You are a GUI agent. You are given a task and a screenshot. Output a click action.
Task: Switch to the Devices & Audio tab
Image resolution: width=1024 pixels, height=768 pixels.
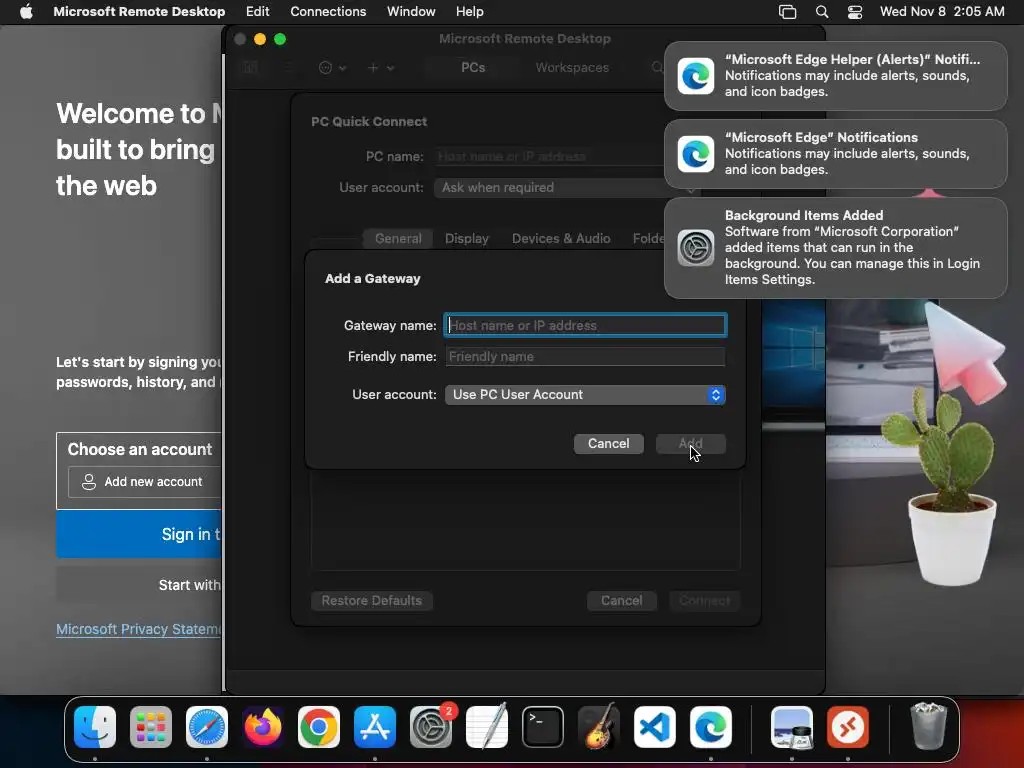(561, 238)
